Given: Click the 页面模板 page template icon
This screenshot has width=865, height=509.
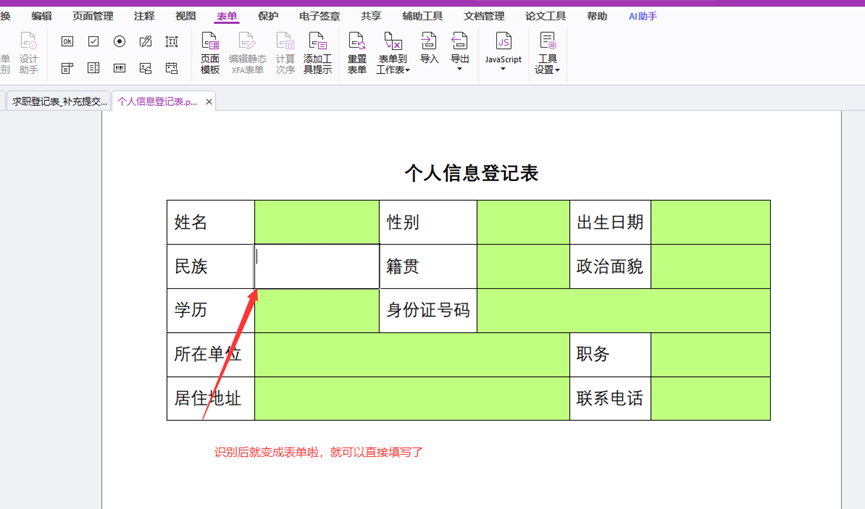Looking at the screenshot, I should (210, 52).
